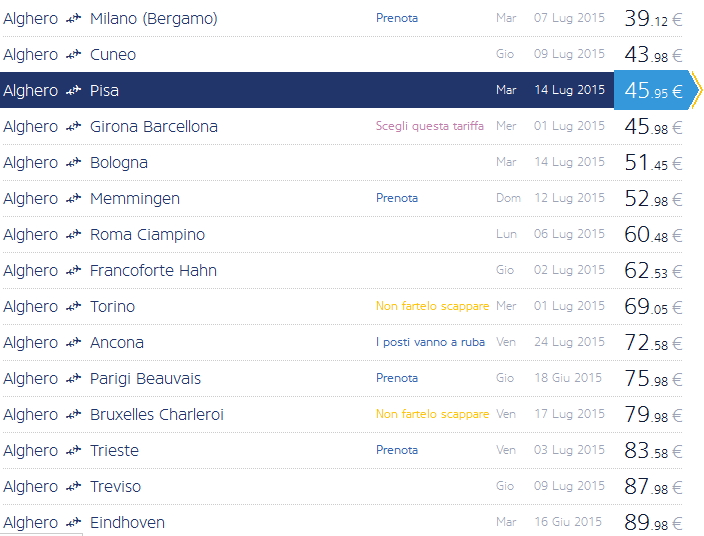Click 'Scegli questa tariffa' for Girona Barcellona

[429, 126]
